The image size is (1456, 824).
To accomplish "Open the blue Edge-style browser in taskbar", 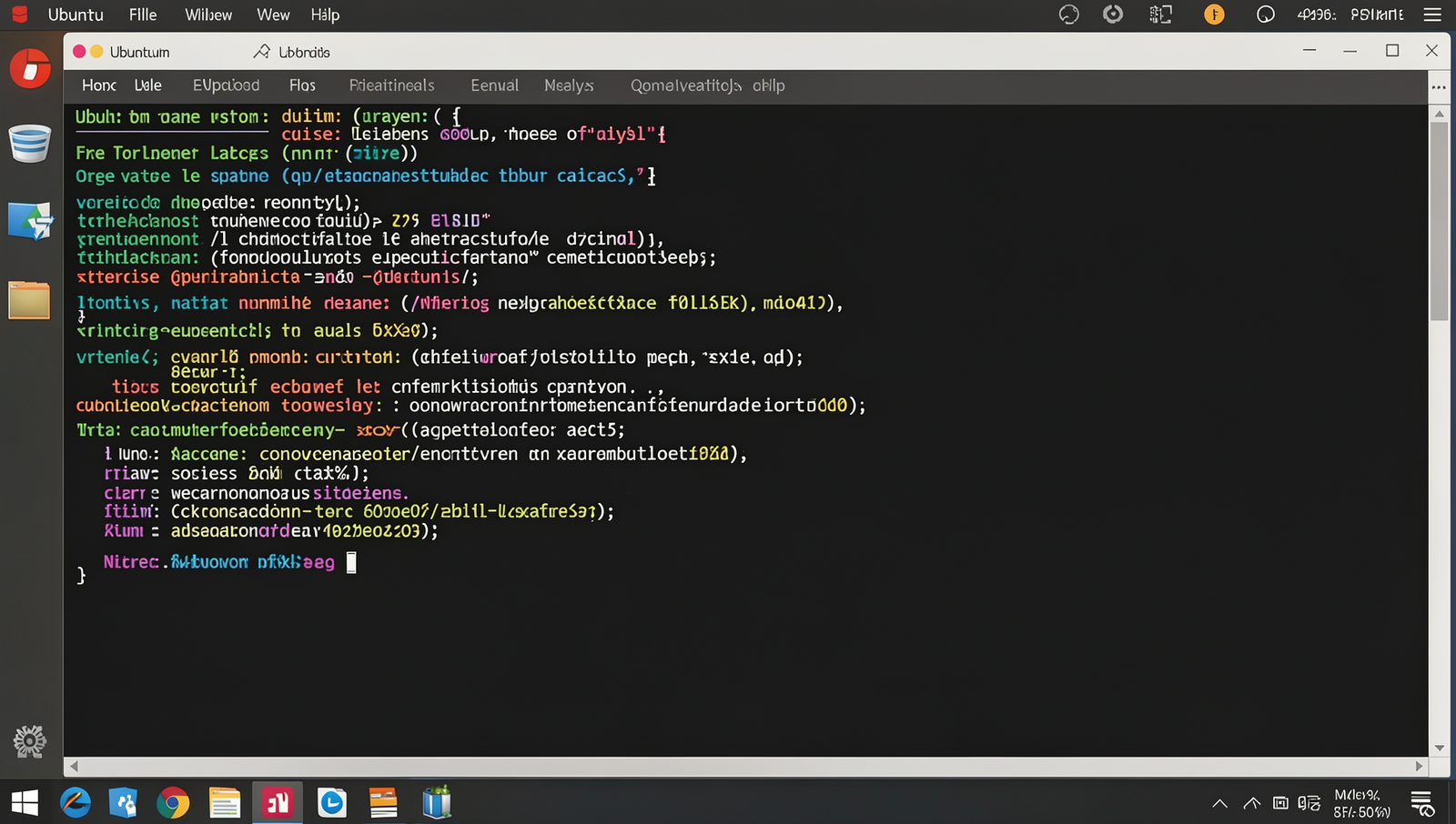I will point(76,803).
